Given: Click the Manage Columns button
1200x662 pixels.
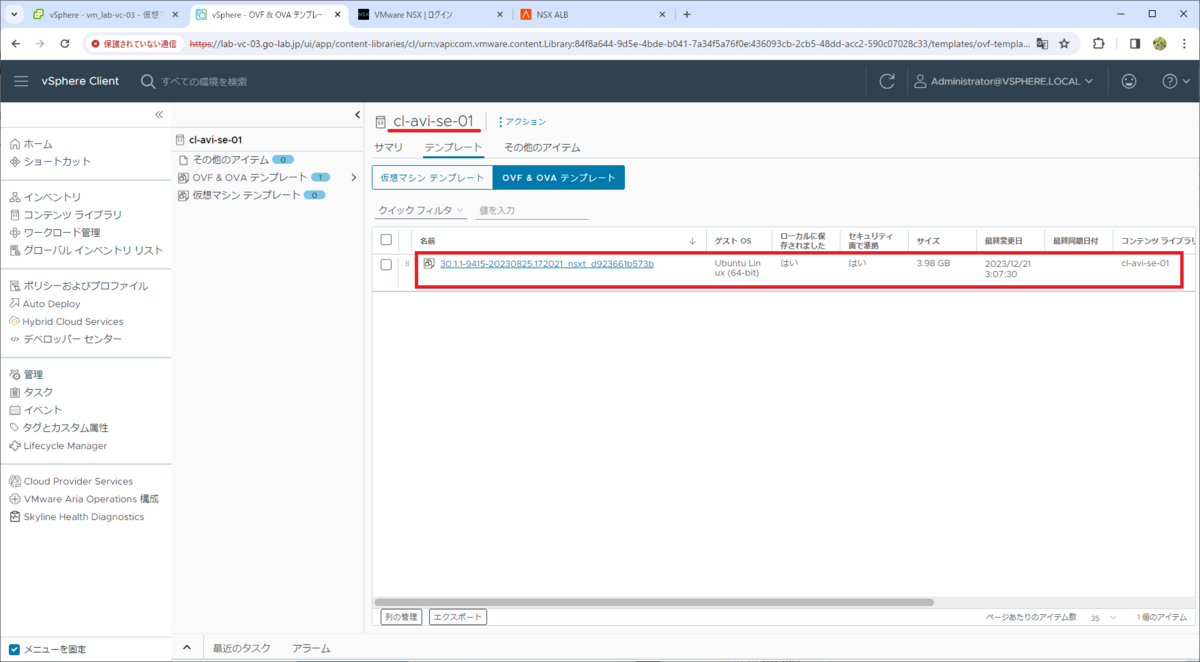Looking at the screenshot, I should click(402, 617).
